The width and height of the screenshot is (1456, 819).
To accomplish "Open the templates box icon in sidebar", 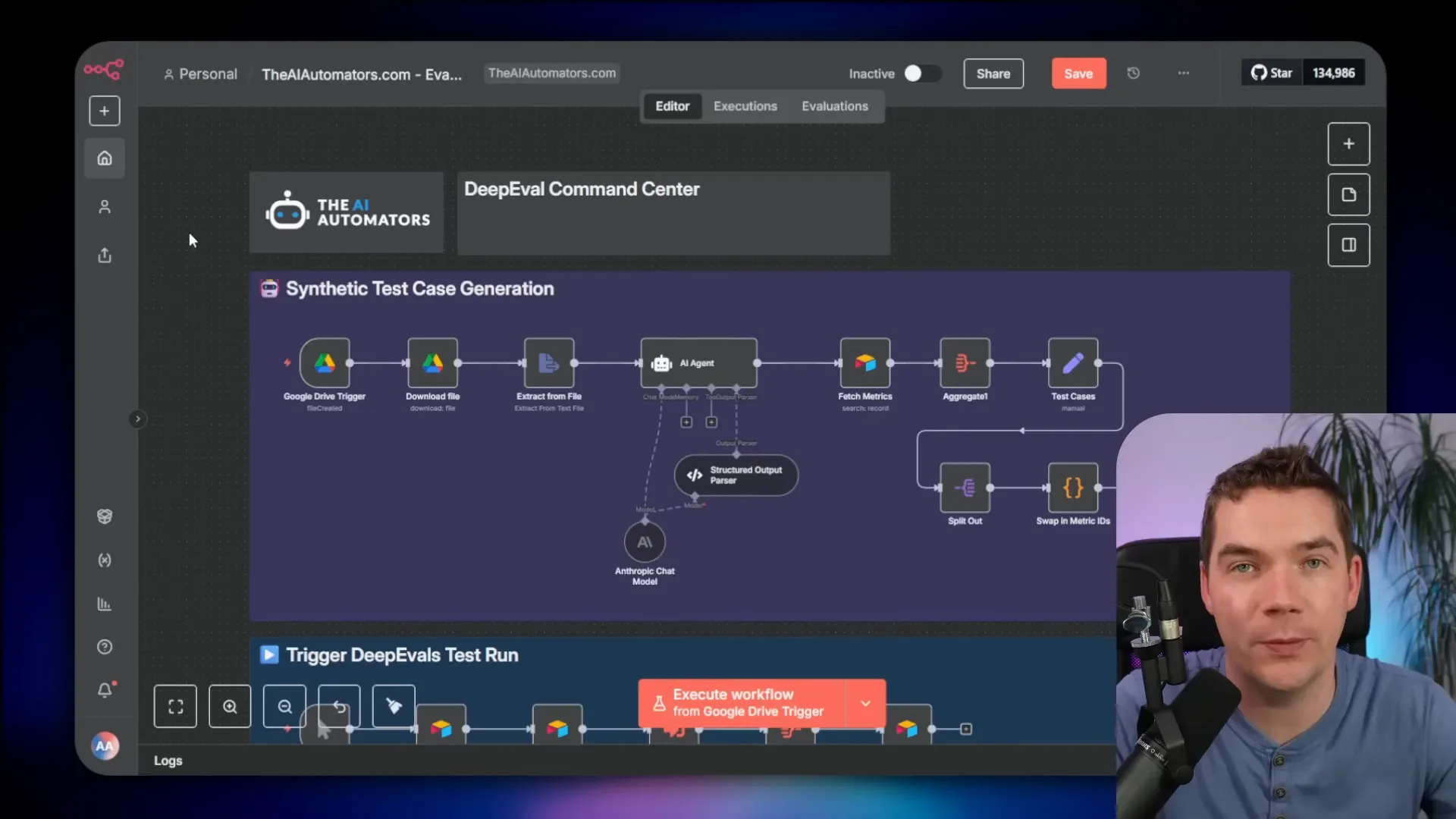I will 105,516.
